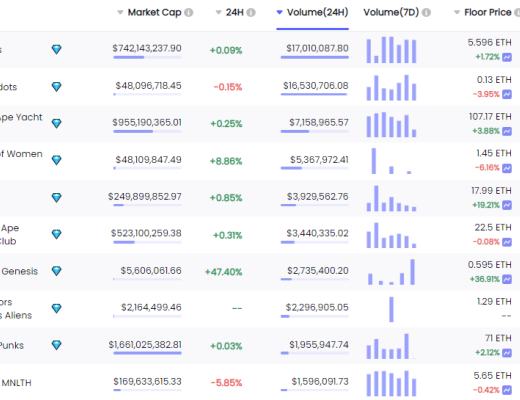Image resolution: width=520 pixels, height=400 pixels.
Task: Click the $1,596,091.73 volume value
Action: click(320, 381)
